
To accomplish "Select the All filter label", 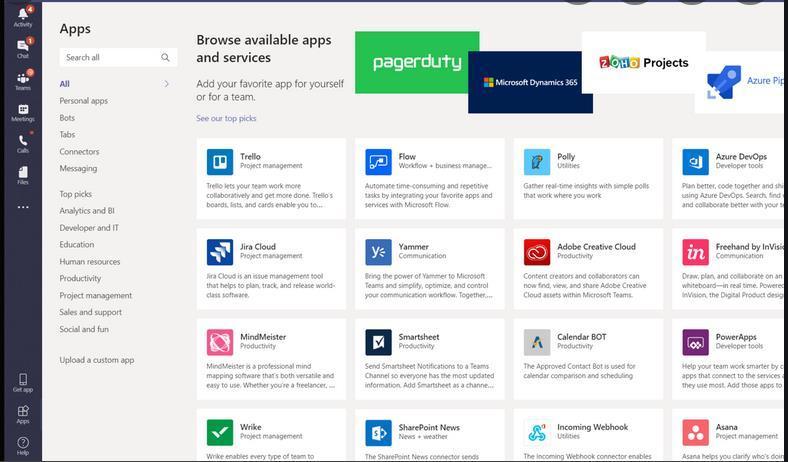I will coord(64,84).
